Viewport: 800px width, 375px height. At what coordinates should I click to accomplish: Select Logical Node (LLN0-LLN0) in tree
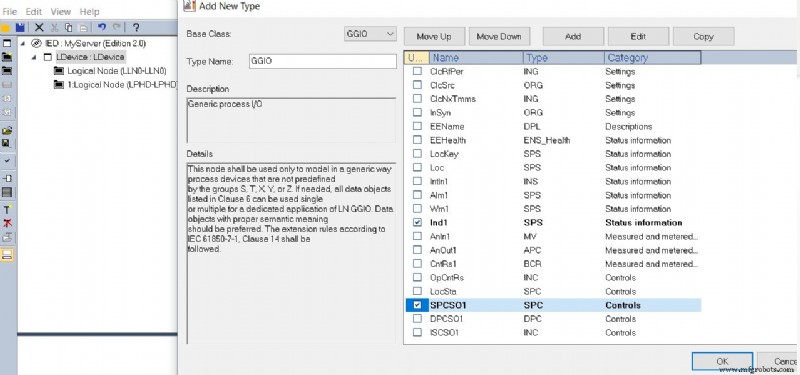tap(117, 70)
